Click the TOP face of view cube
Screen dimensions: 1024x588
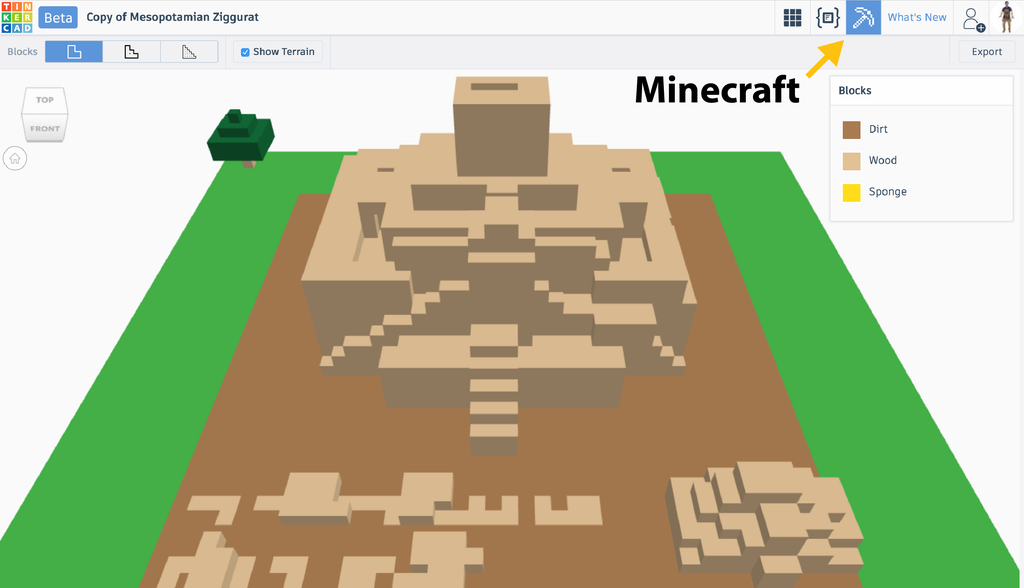(44, 100)
